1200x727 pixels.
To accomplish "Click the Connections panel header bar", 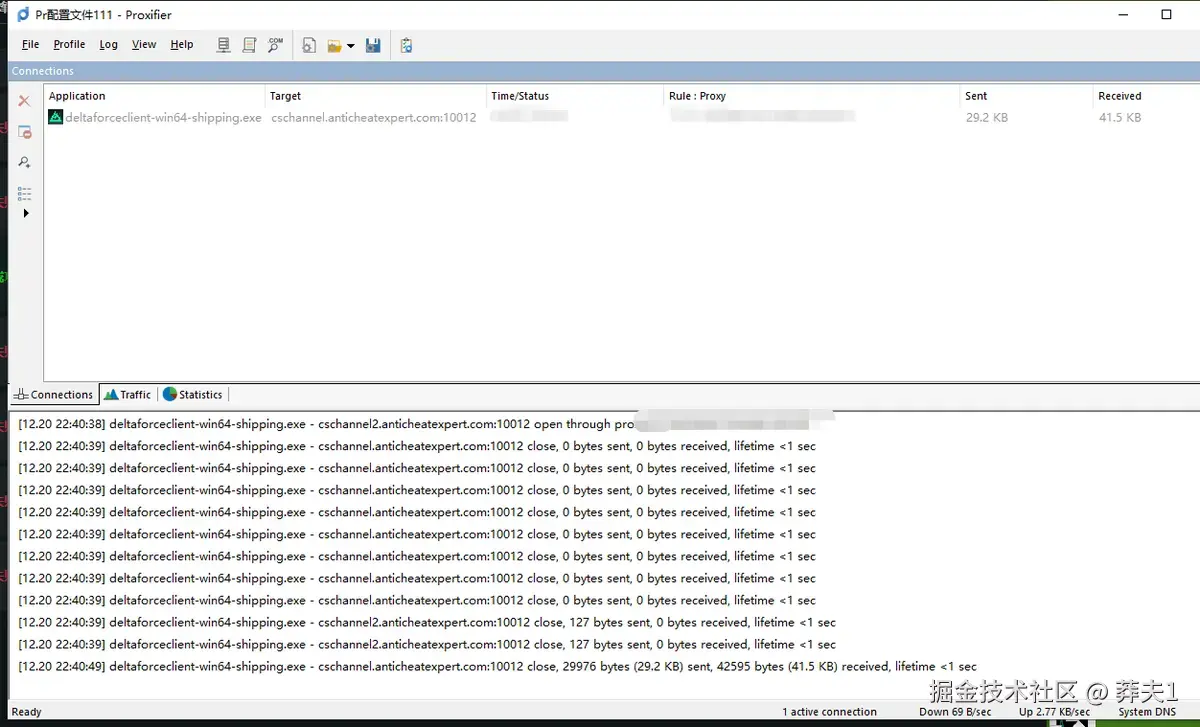I will pyautogui.click(x=604, y=71).
